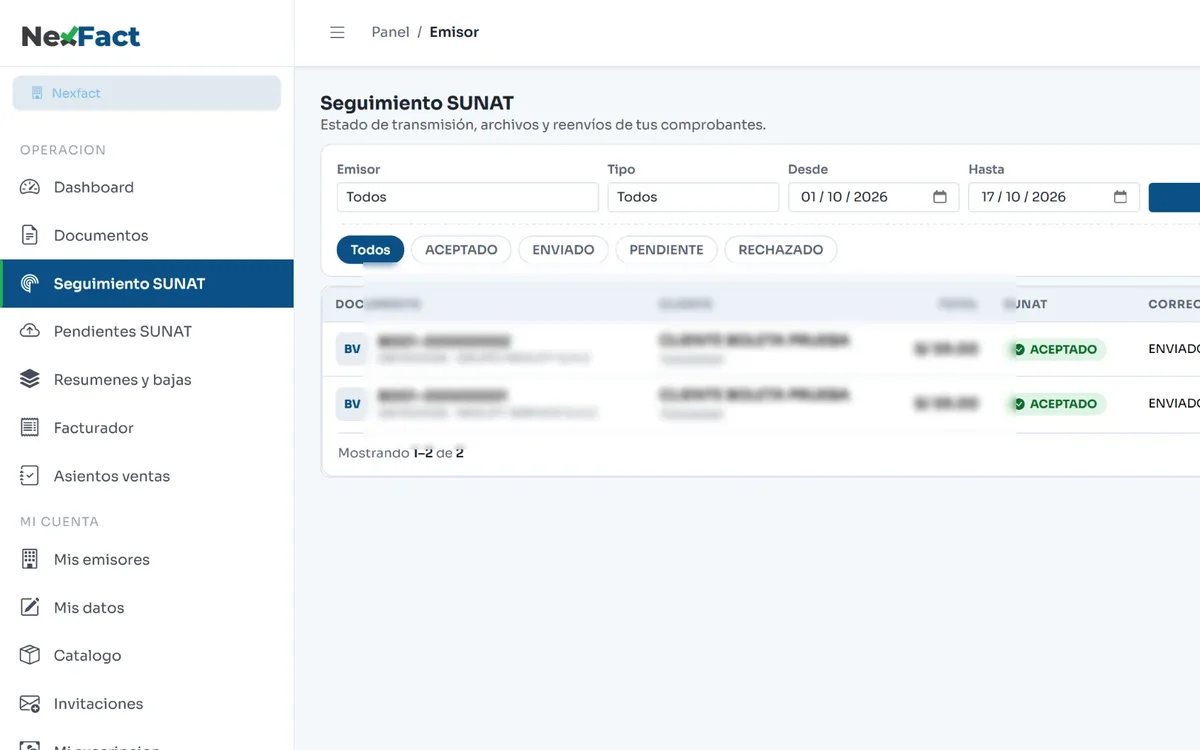Filter by ACEPTADO status chip

(x=461, y=250)
